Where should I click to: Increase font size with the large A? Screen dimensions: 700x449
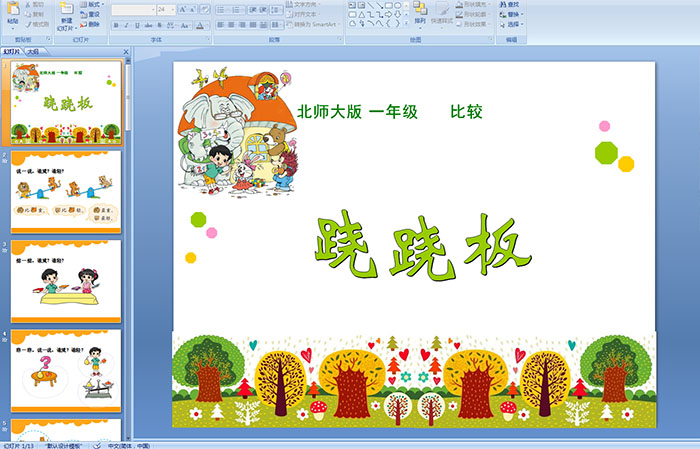pyautogui.click(x=183, y=9)
